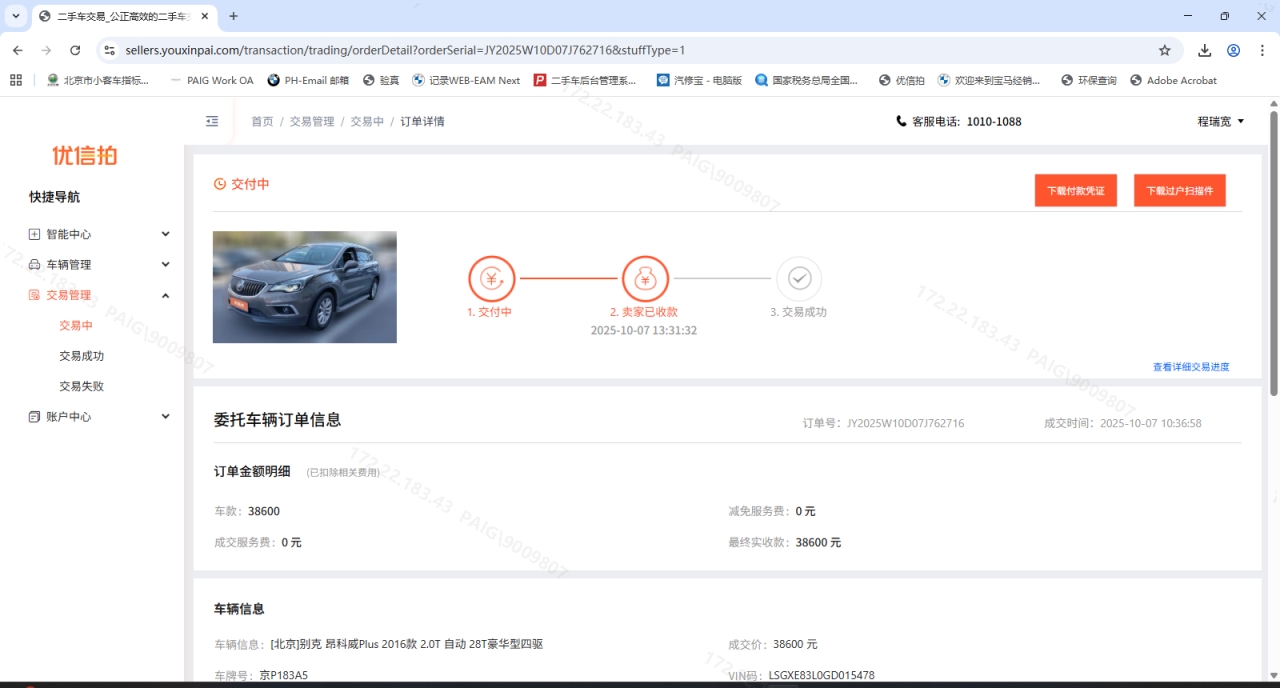The height and width of the screenshot is (688, 1280).
Task: Expand the 车辆管理 sidebar section
Action: 100,265
